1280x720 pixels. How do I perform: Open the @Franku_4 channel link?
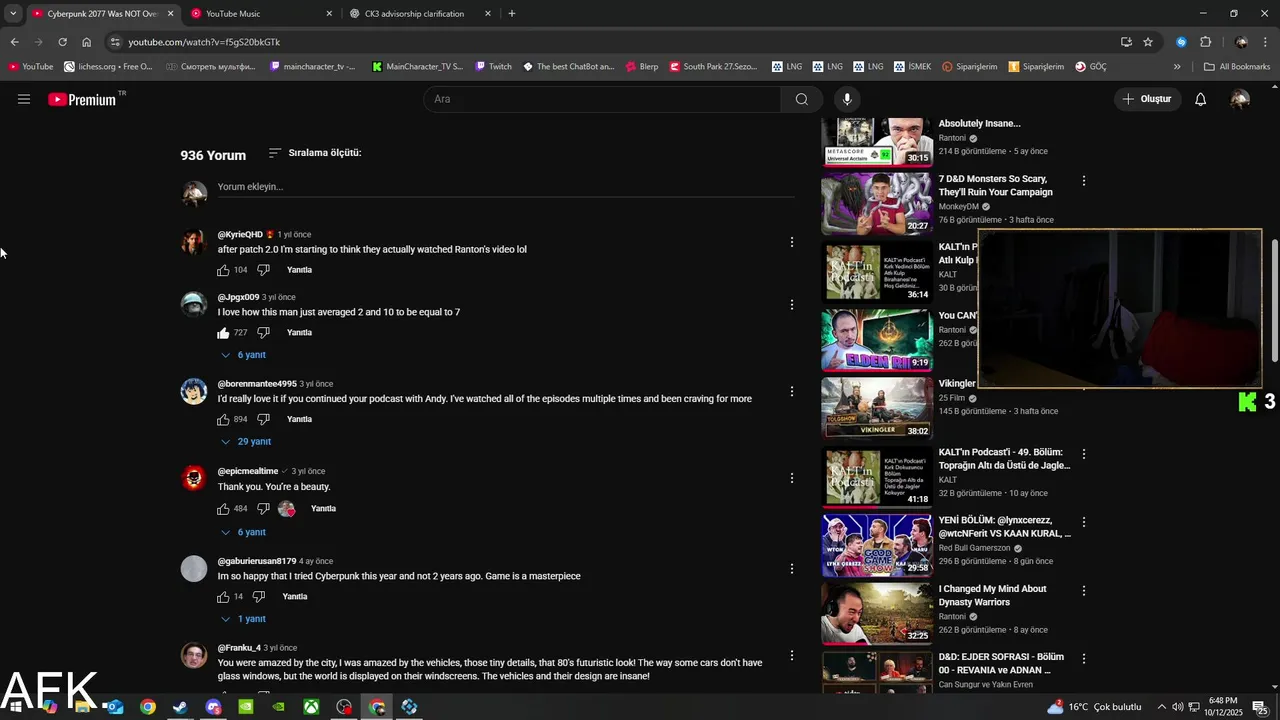coord(239,648)
